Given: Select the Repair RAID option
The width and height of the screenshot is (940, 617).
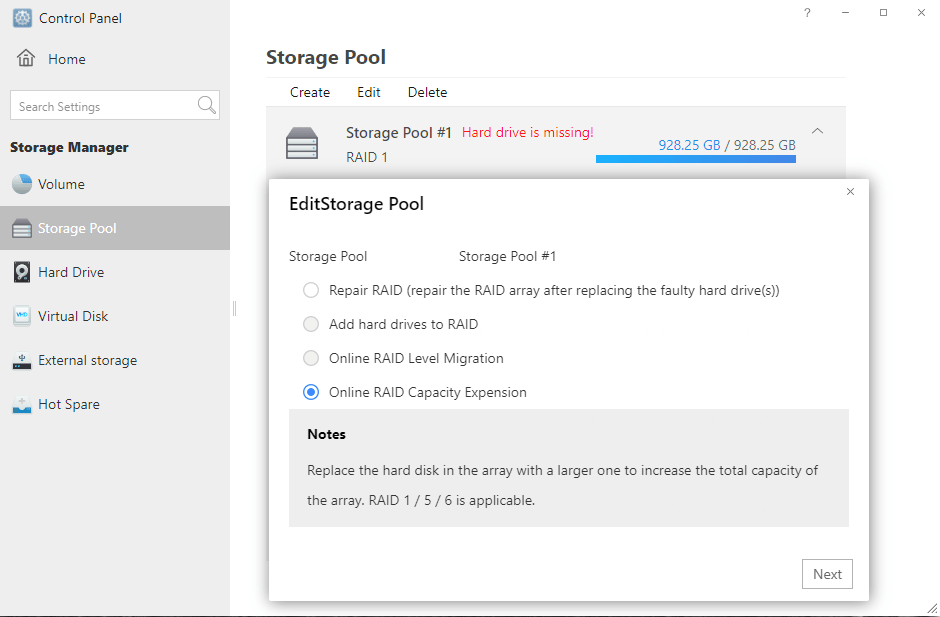Looking at the screenshot, I should click(310, 290).
